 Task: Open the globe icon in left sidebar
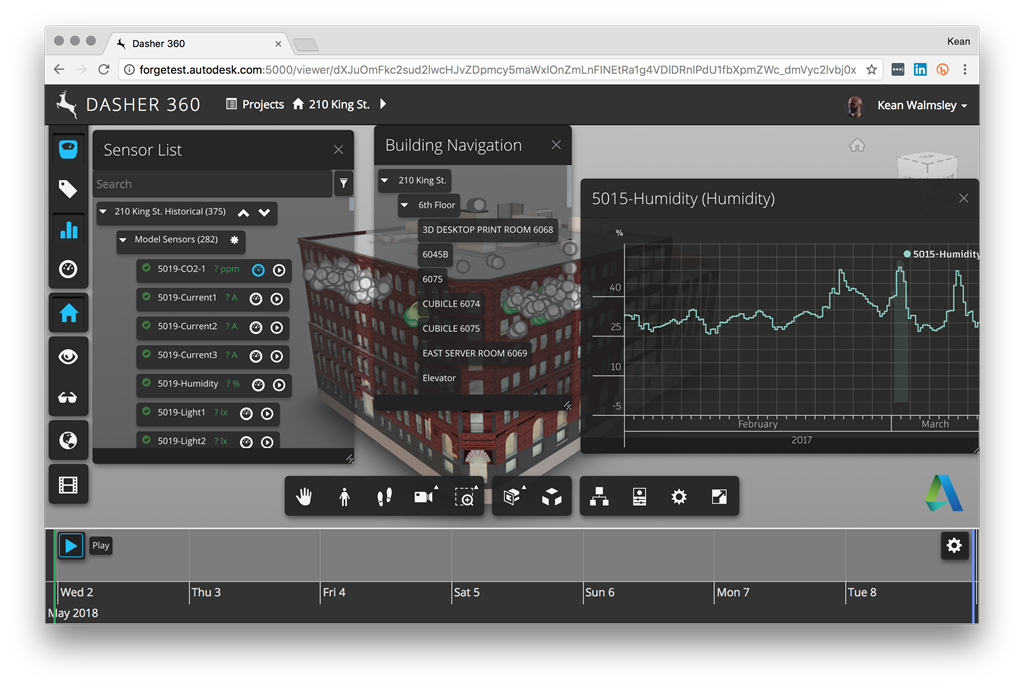pos(68,440)
